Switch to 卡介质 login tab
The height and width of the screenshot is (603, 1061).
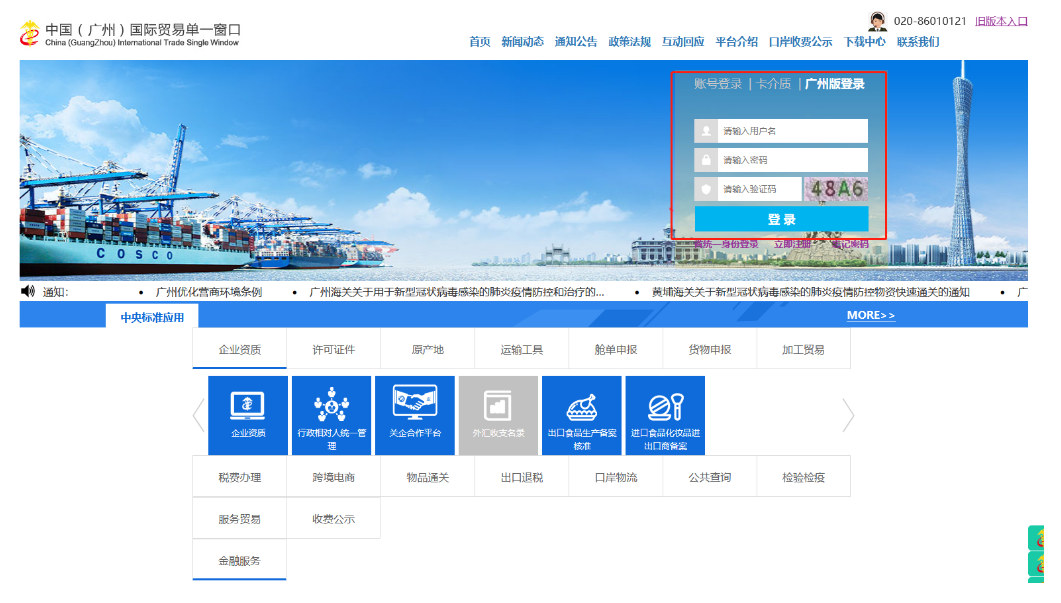[774, 84]
